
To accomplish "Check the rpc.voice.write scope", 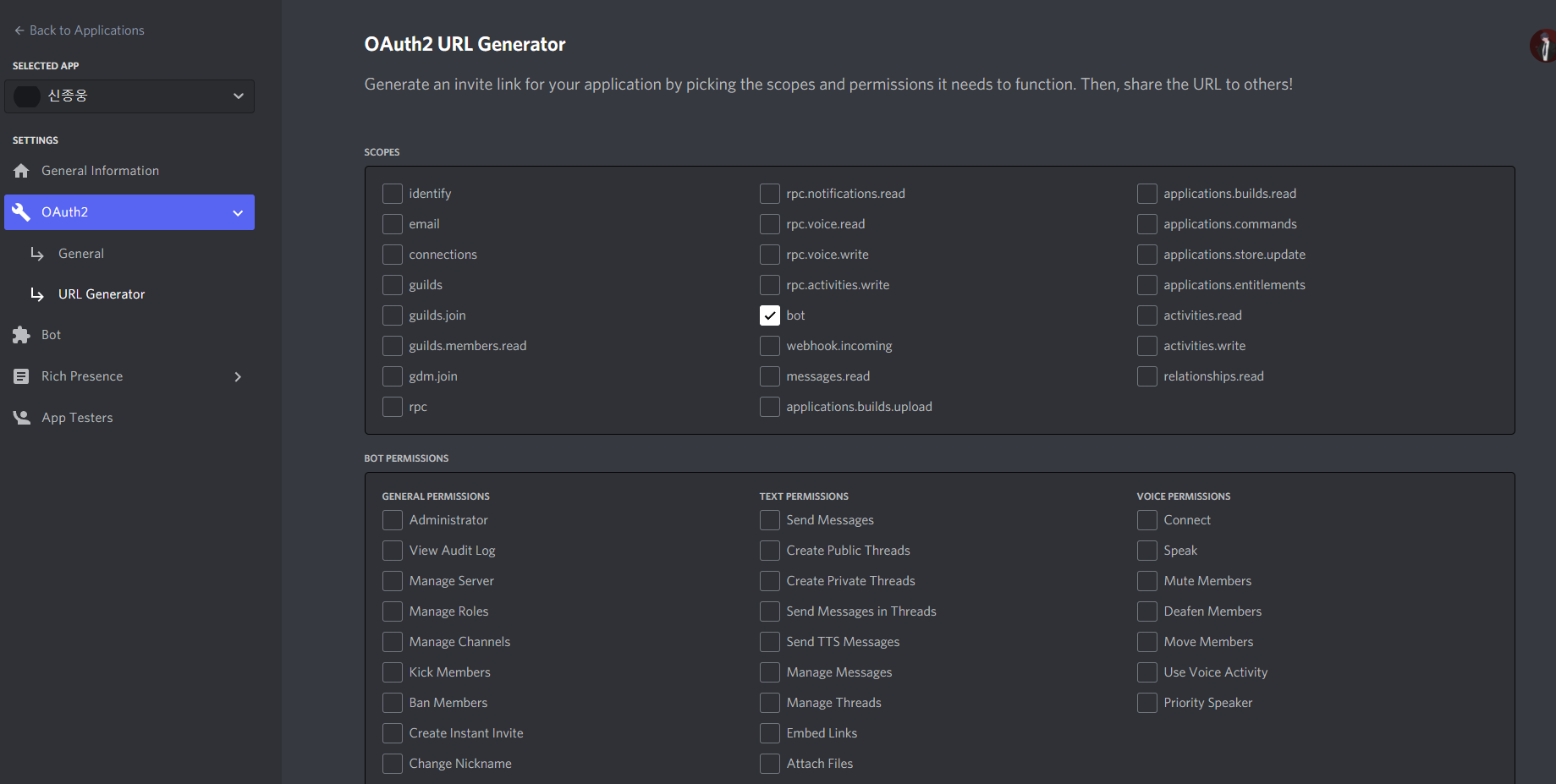I will click(770, 255).
